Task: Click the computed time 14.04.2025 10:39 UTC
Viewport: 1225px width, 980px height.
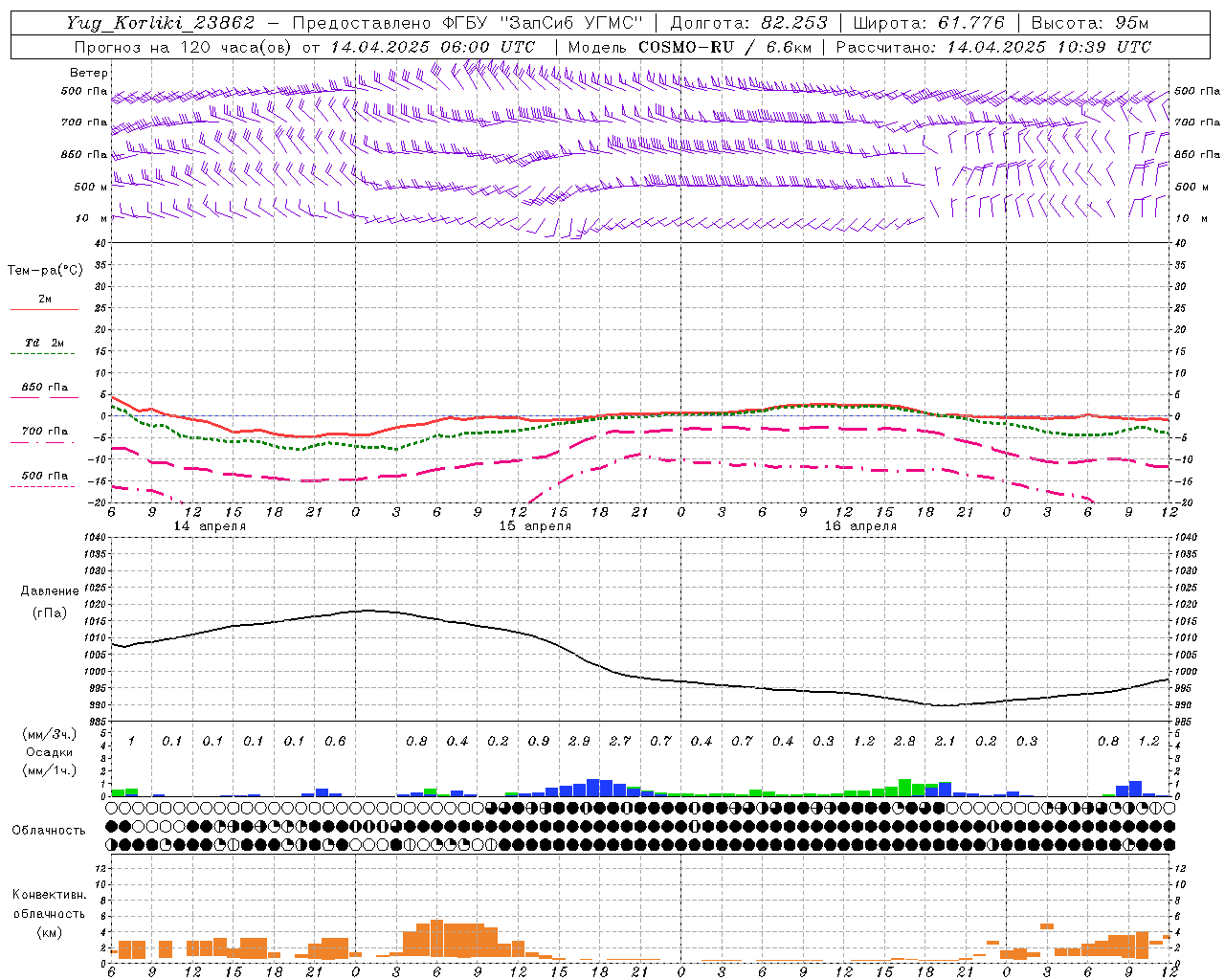Action: (x=1050, y=47)
